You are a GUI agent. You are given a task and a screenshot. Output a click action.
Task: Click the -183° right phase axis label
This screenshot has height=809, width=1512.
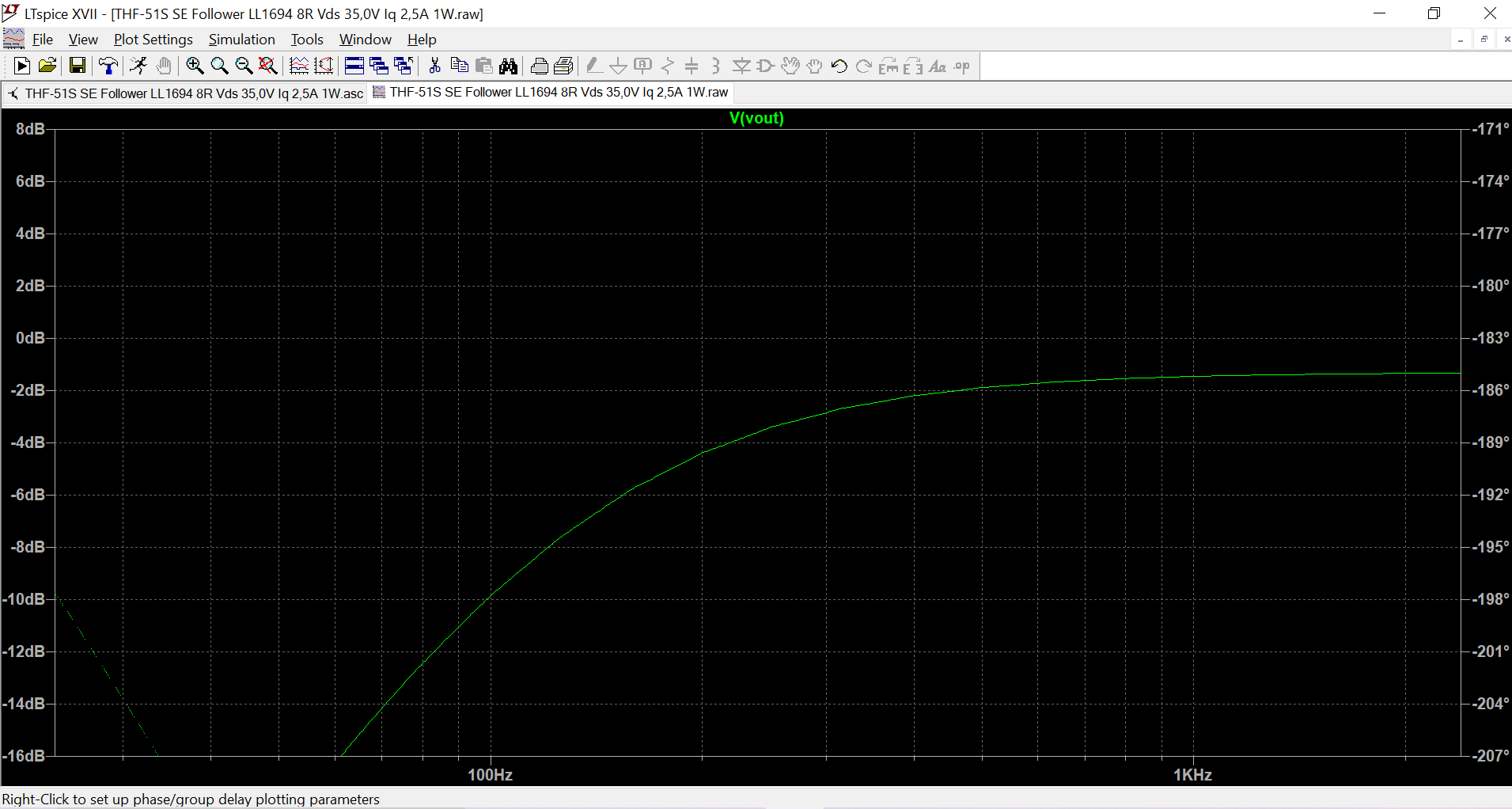[1491, 338]
